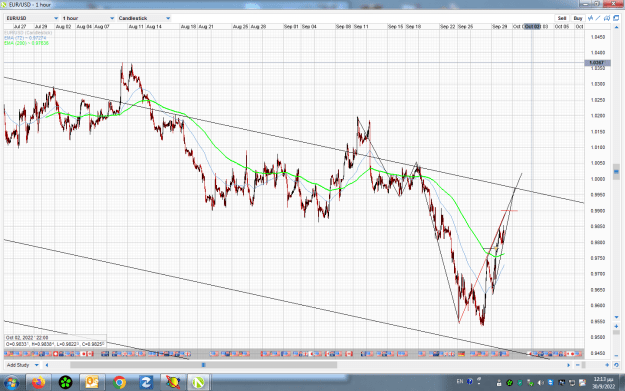The width and height of the screenshot is (625, 391).
Task: Click the horizontal time scrollbar thumb
Action: tap(203, 365)
